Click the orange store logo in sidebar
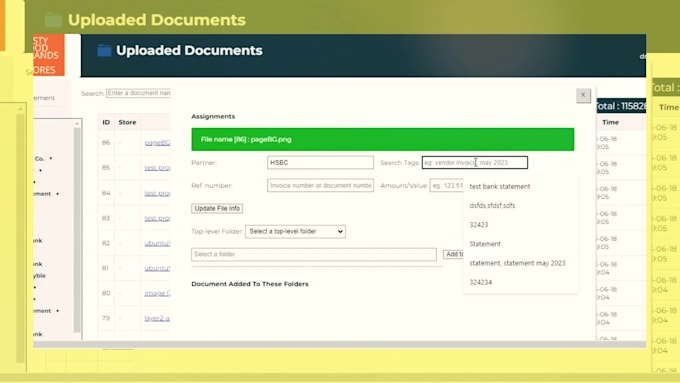Screen dimensions: 680x383 (x=49, y=55)
